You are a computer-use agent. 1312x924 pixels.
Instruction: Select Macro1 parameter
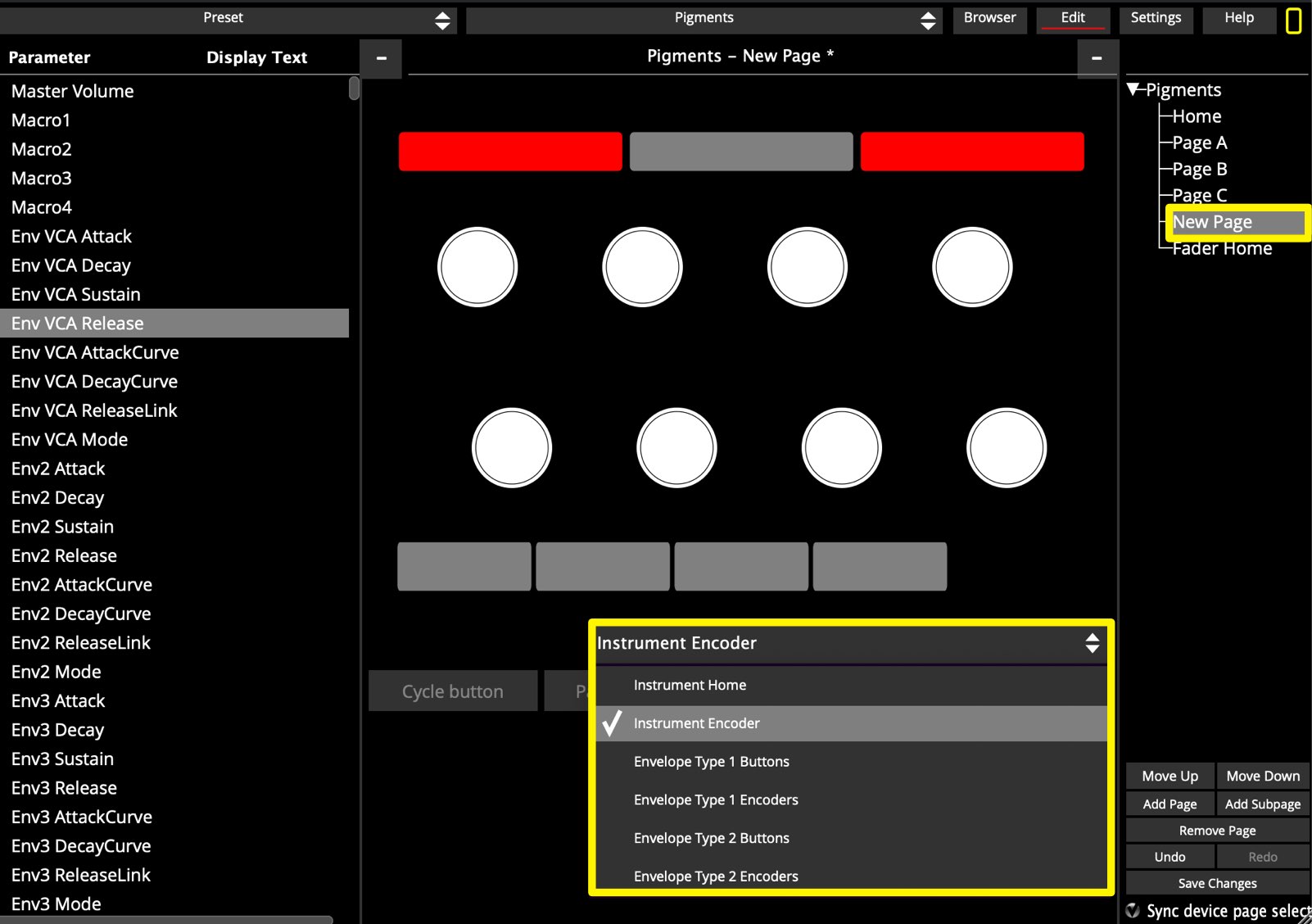point(174,120)
